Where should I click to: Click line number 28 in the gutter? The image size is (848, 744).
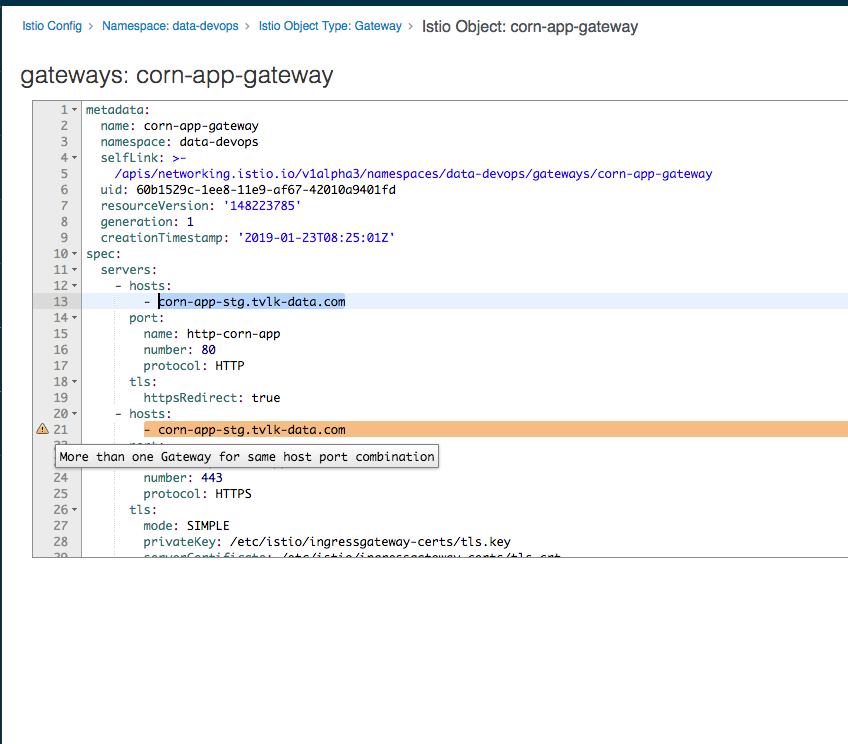[61, 542]
